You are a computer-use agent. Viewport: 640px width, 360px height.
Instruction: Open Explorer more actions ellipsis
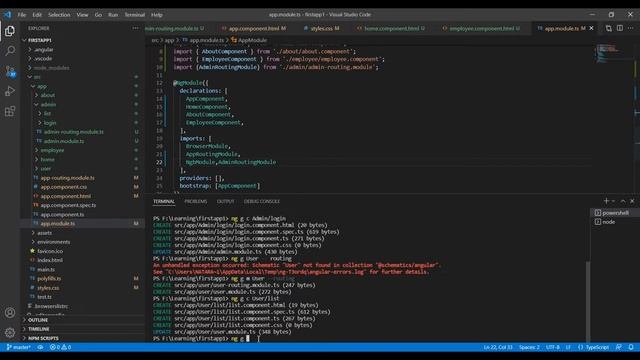[x=136, y=28]
